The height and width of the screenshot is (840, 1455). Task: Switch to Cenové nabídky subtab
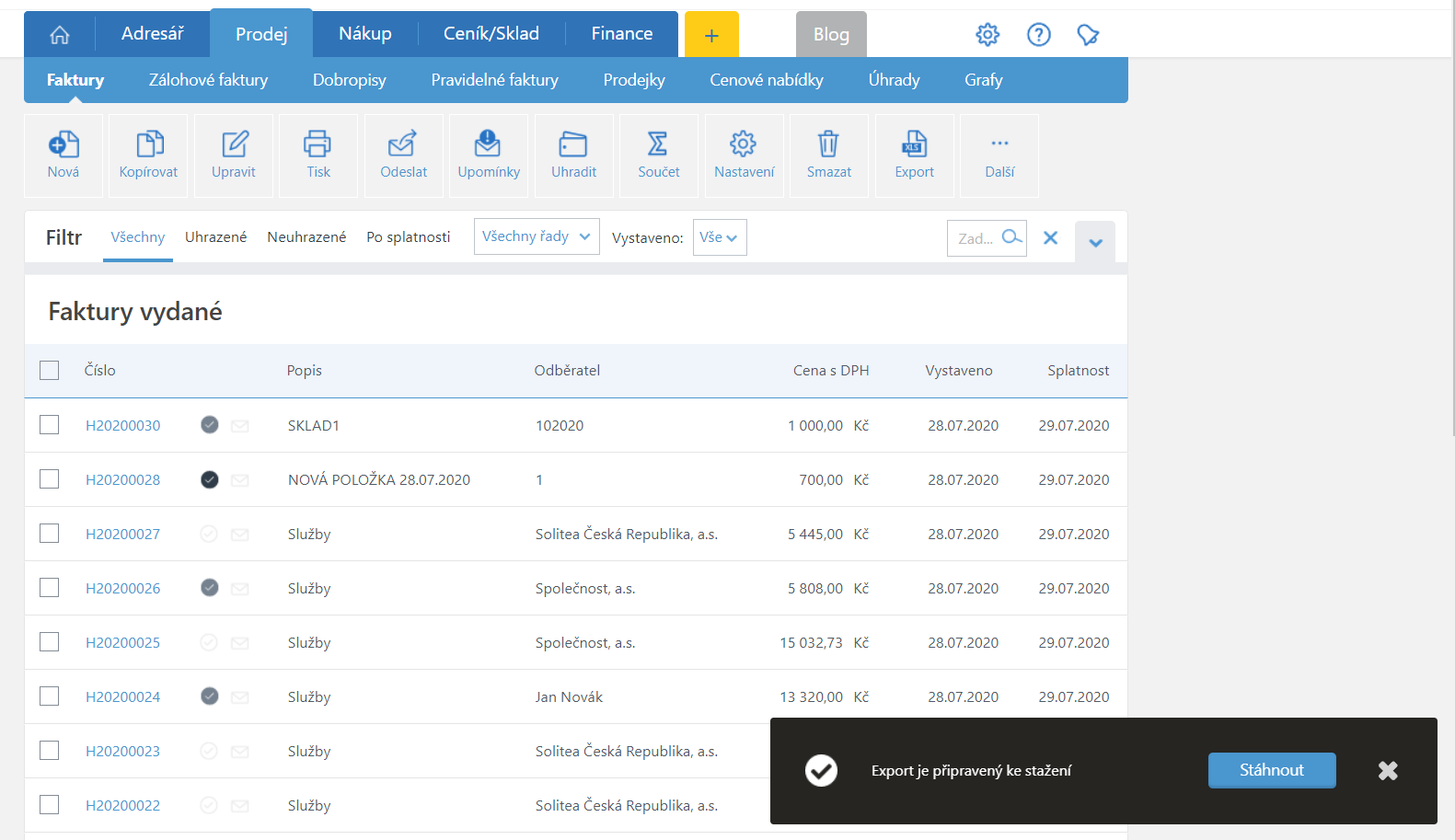point(767,80)
